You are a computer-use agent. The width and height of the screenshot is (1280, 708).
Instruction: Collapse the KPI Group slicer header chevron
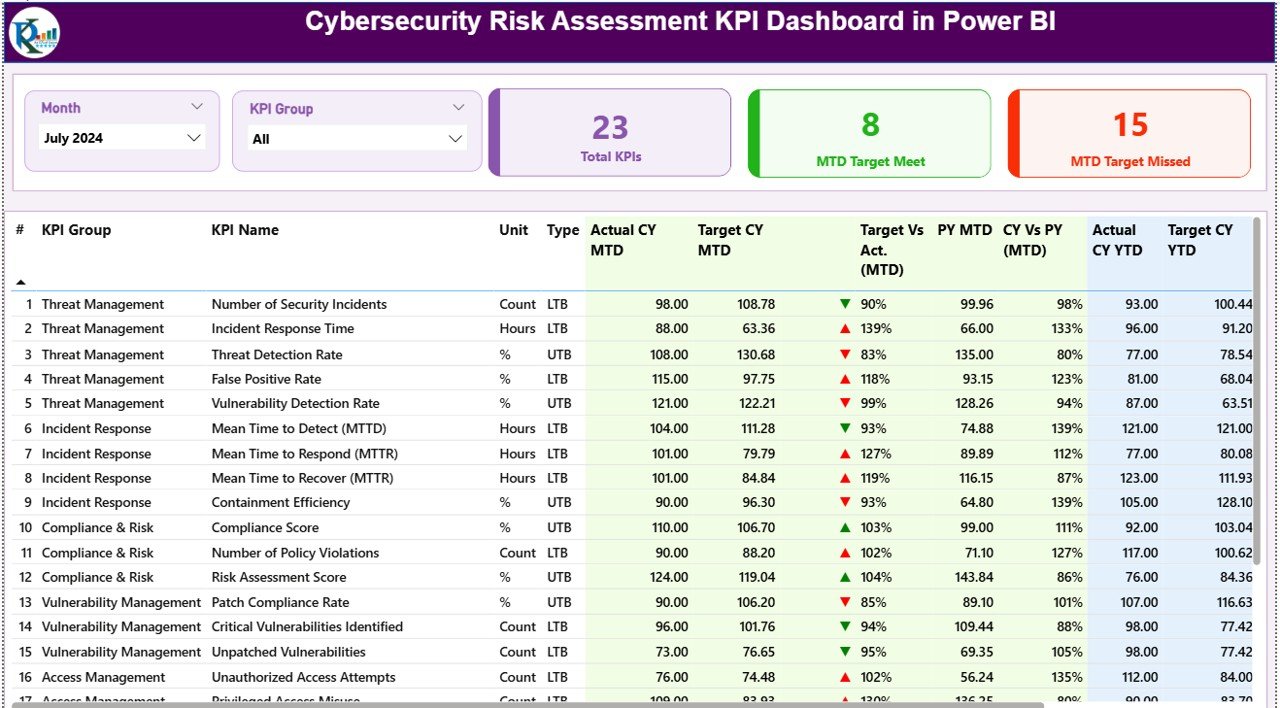tap(459, 107)
